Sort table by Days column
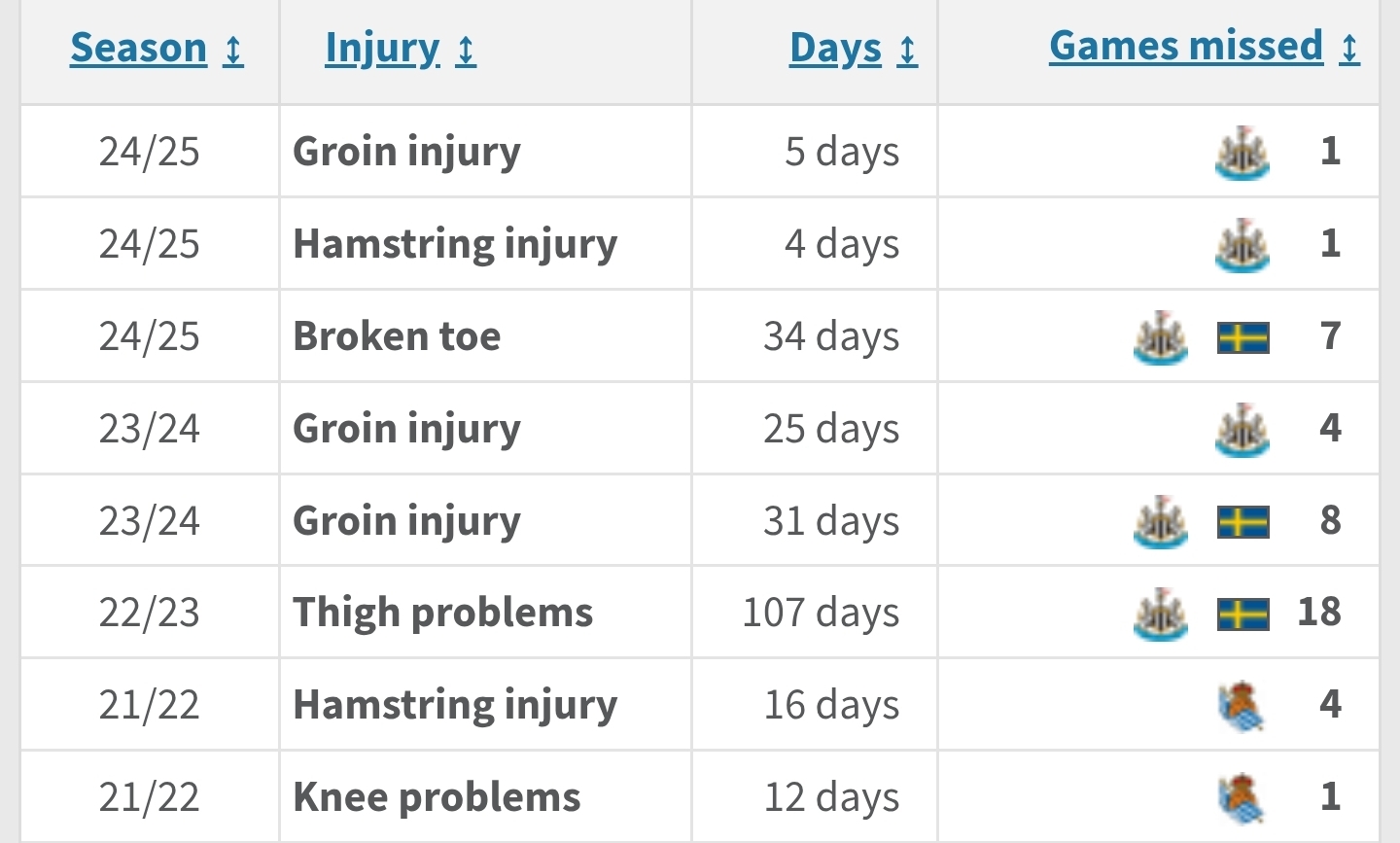 pyautogui.click(x=835, y=48)
